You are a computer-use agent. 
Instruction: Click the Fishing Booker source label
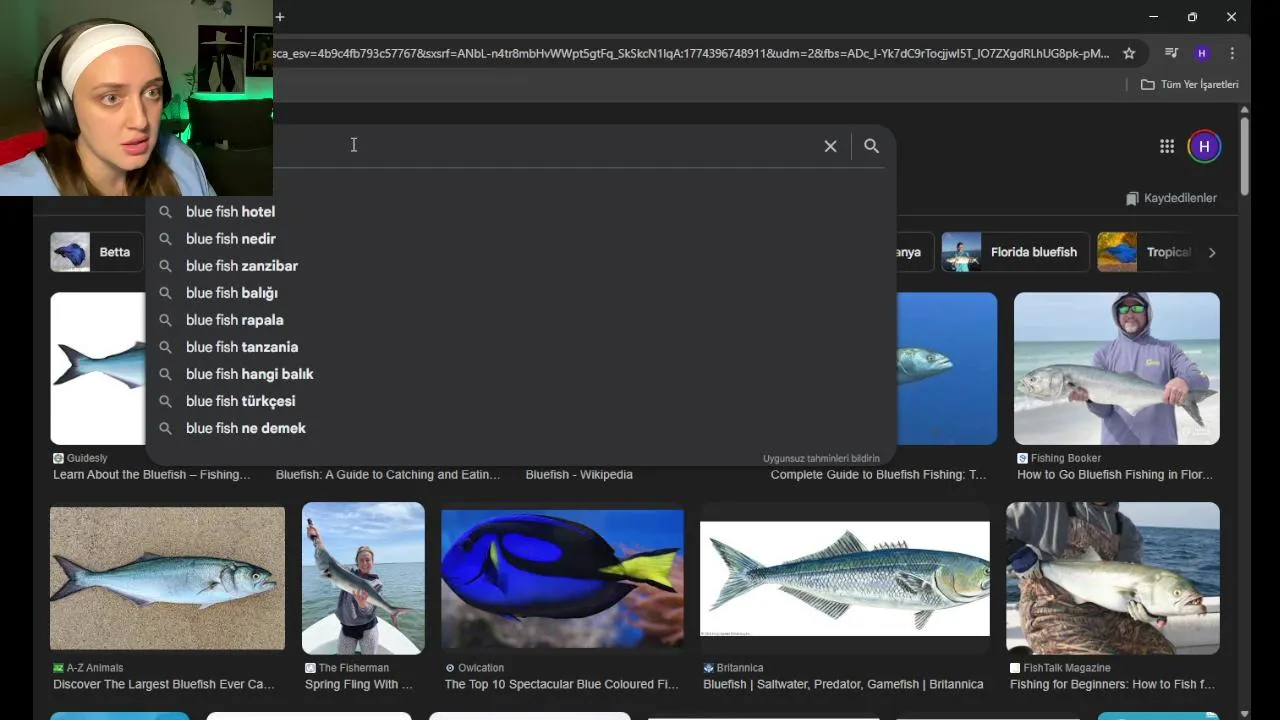pyautogui.click(x=1059, y=458)
